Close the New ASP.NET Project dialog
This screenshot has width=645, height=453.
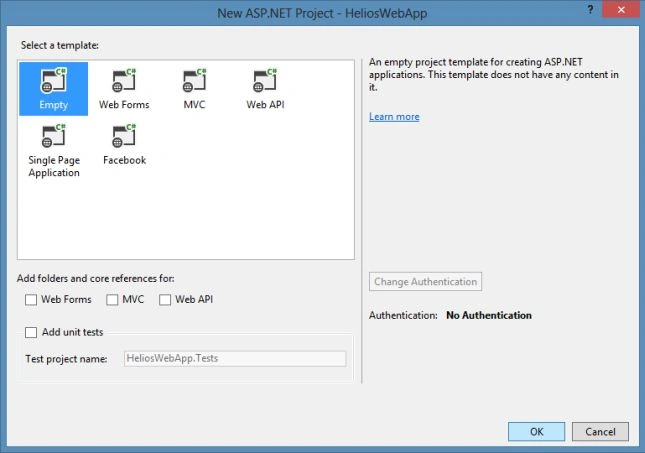point(621,10)
